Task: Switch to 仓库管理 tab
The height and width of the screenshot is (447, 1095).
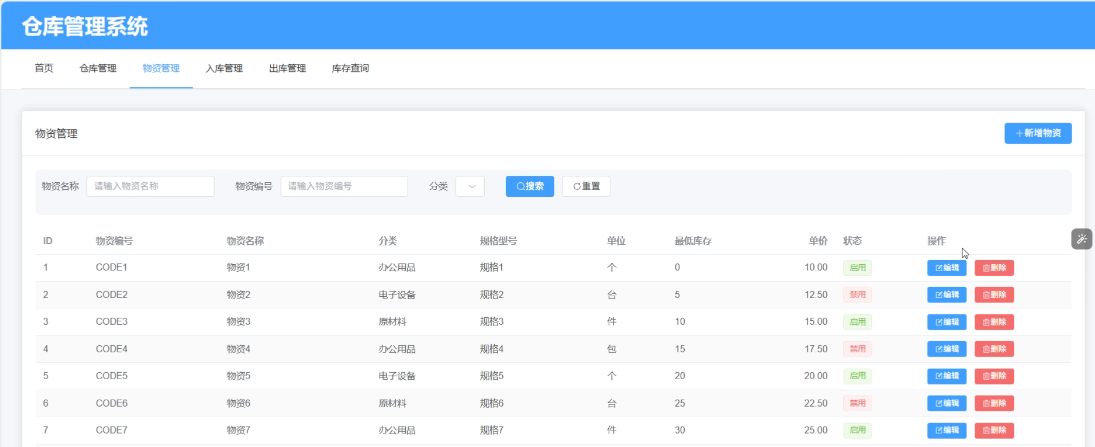Action: tap(98, 68)
